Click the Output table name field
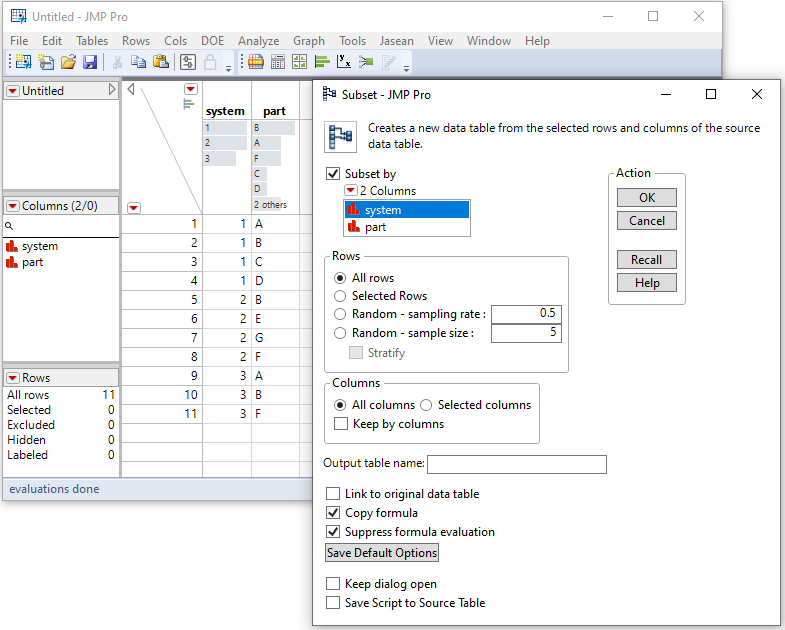 pyautogui.click(x=516, y=464)
